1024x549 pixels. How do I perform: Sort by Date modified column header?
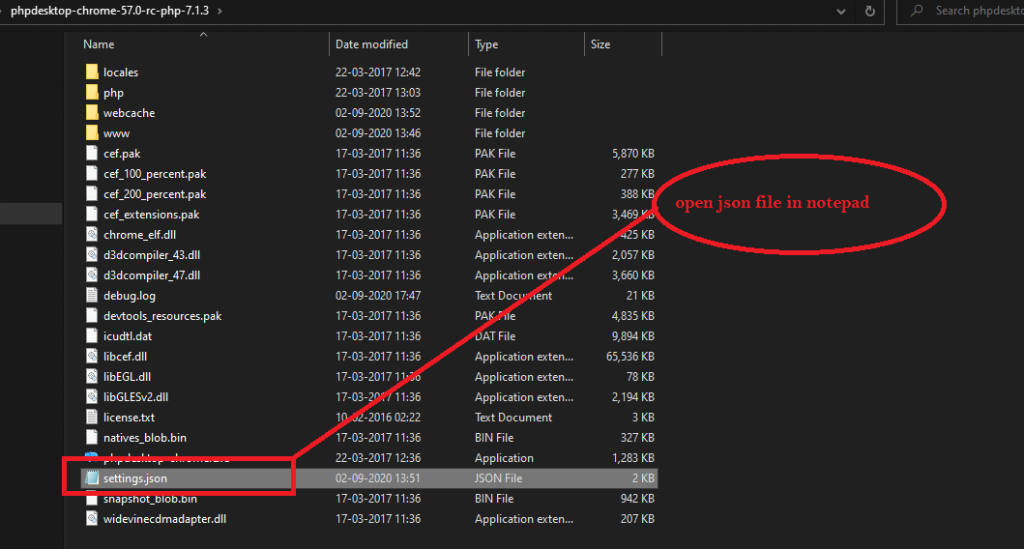[x=371, y=45]
